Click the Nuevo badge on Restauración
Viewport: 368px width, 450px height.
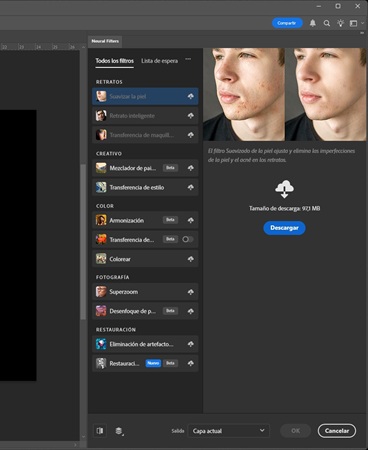(153, 363)
